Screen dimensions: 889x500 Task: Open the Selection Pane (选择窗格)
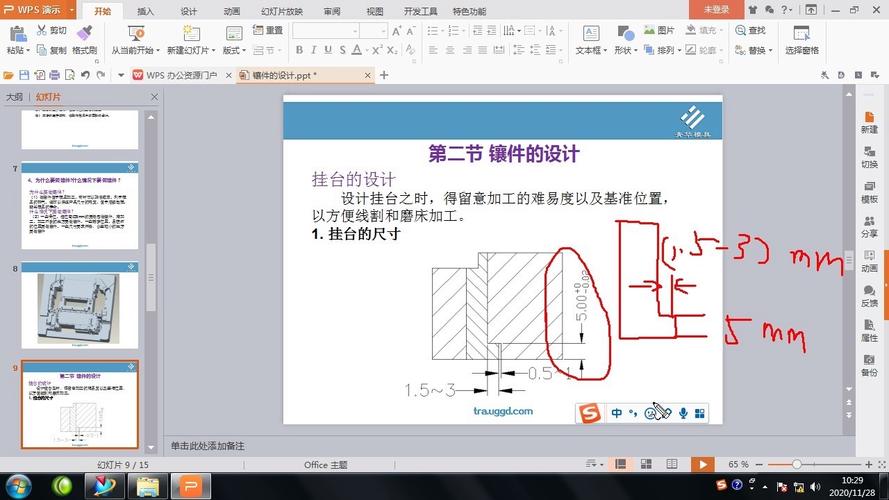coord(802,40)
